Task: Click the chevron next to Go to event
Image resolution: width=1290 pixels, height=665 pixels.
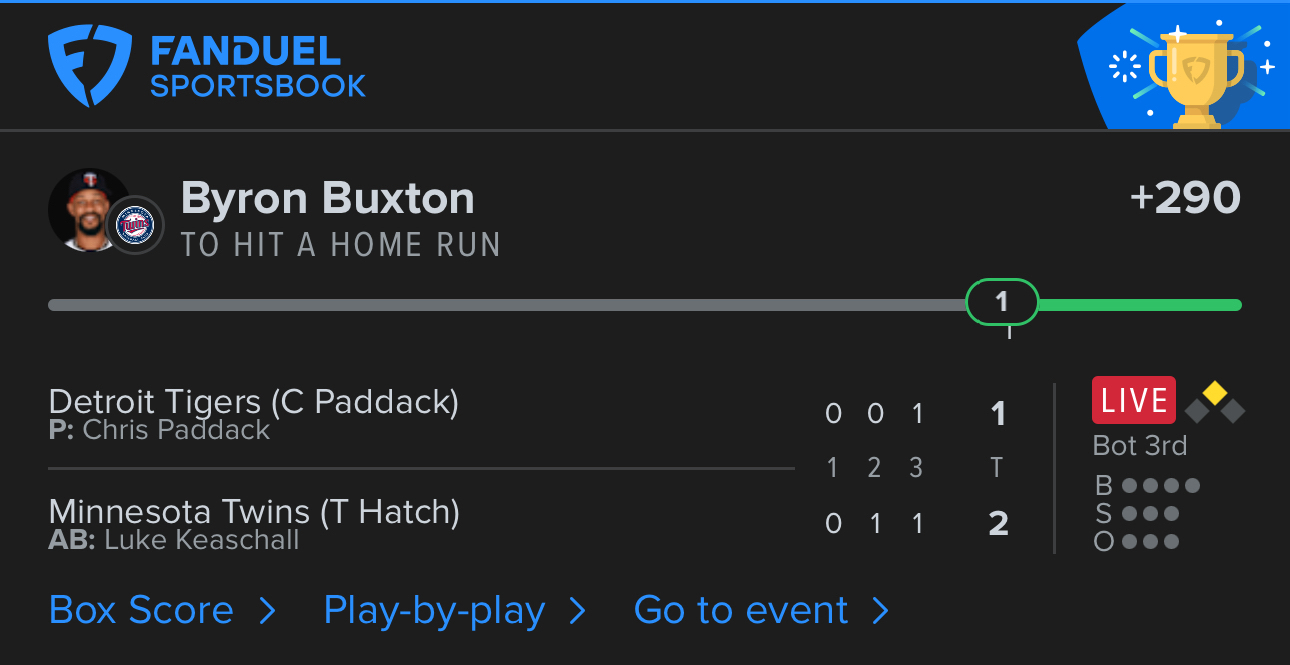Action: (880, 611)
